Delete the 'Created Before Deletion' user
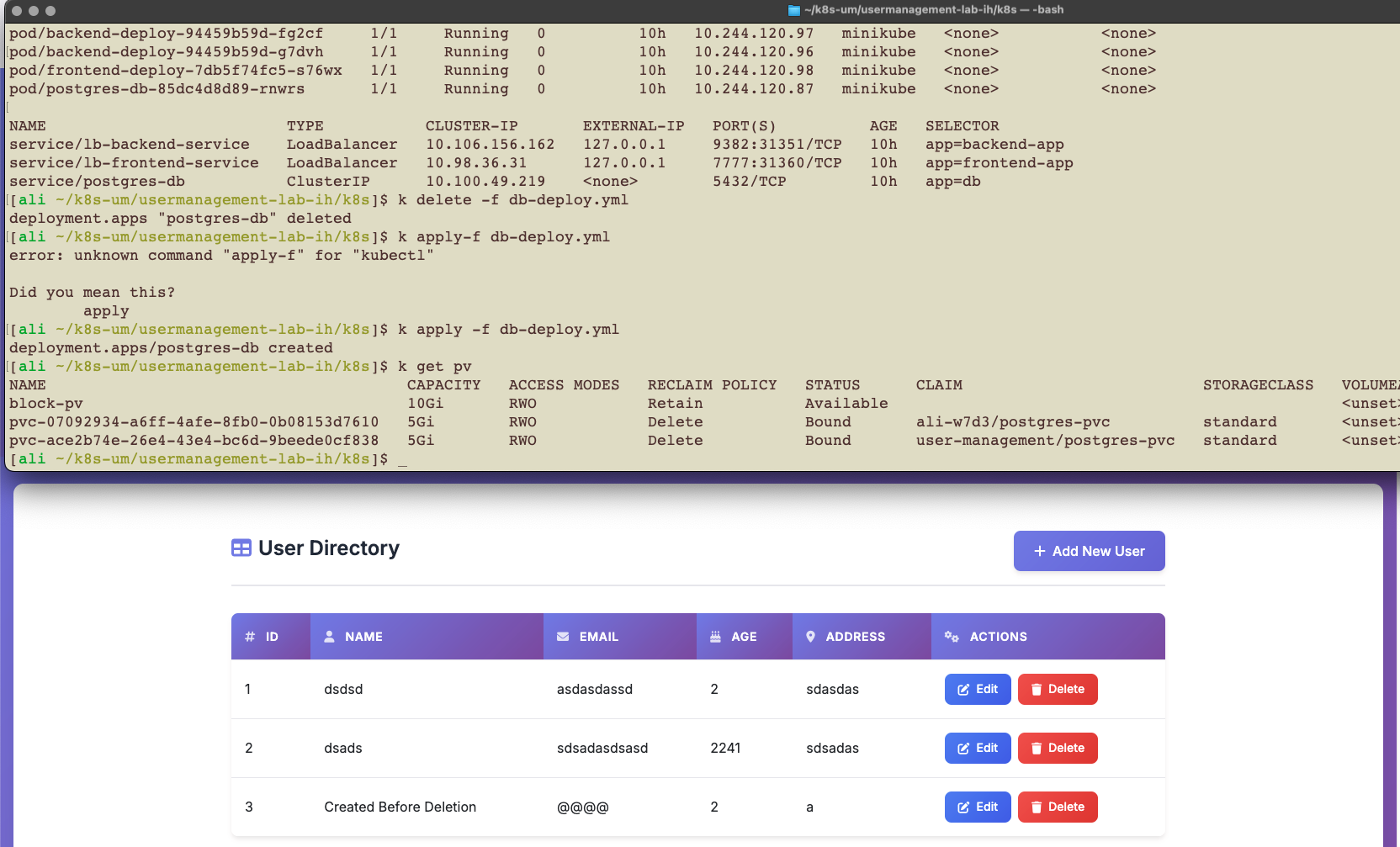 click(1057, 807)
